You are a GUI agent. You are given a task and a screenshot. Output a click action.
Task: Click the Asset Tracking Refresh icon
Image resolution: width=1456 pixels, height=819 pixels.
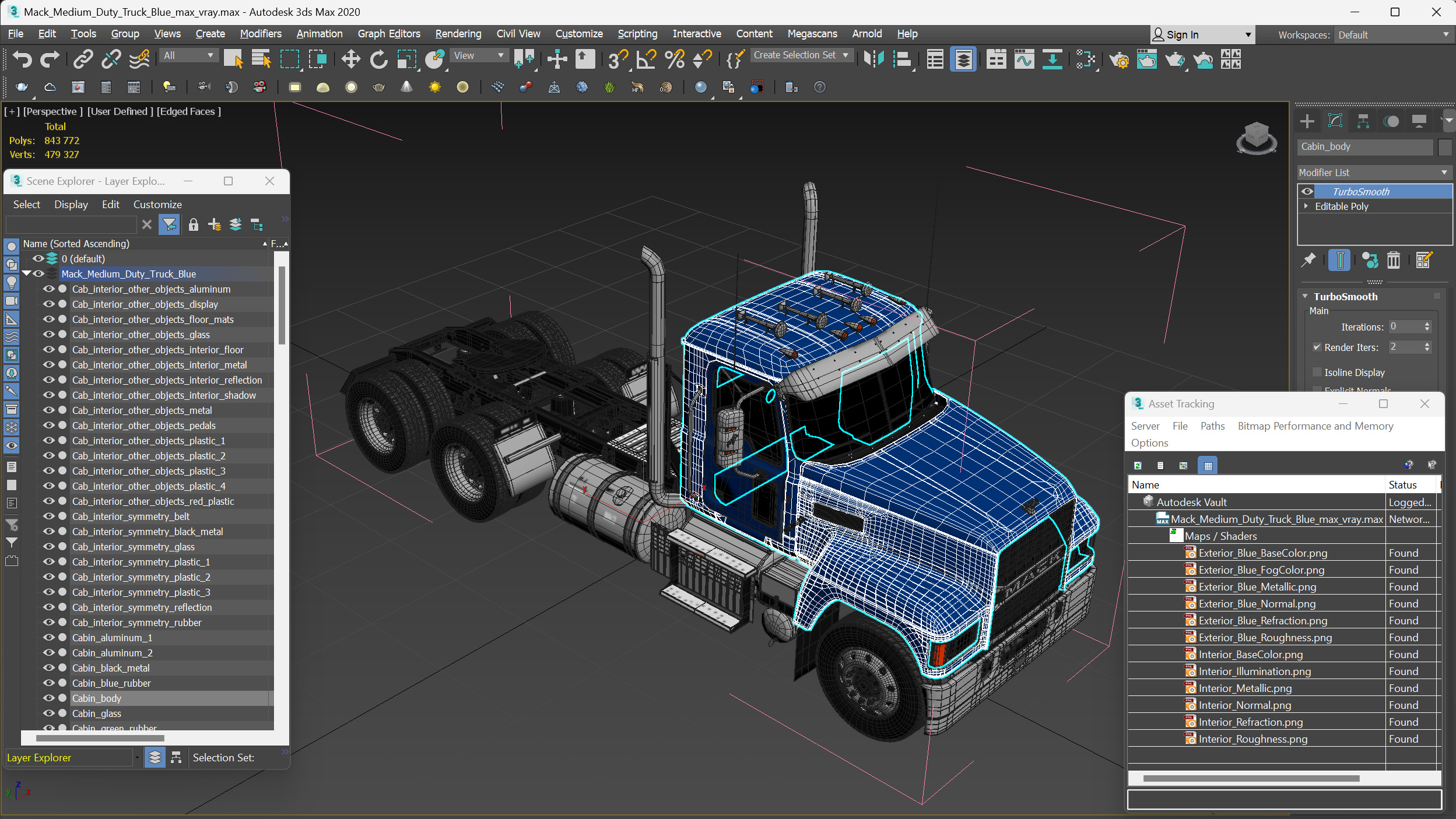1138,465
